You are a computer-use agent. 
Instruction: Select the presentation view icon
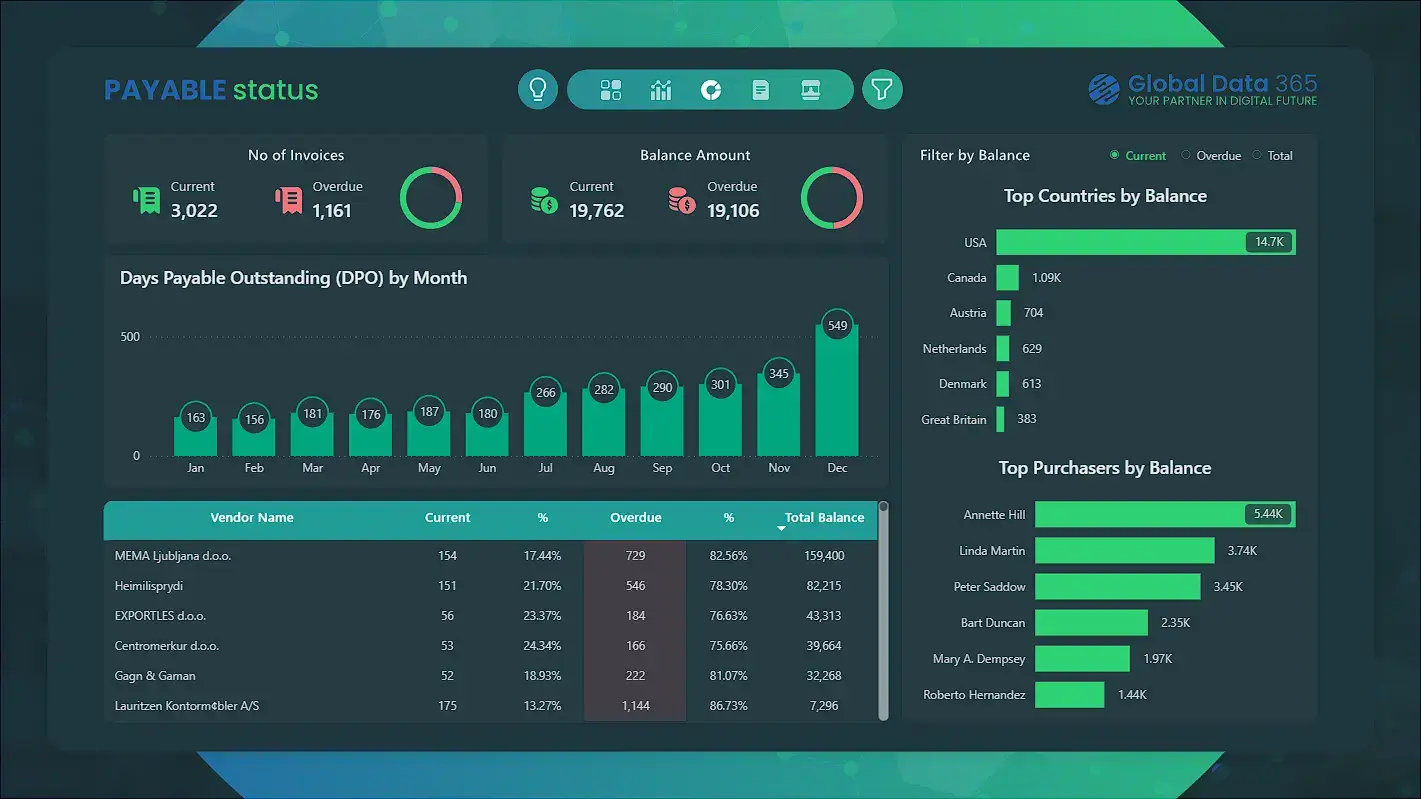click(x=810, y=89)
